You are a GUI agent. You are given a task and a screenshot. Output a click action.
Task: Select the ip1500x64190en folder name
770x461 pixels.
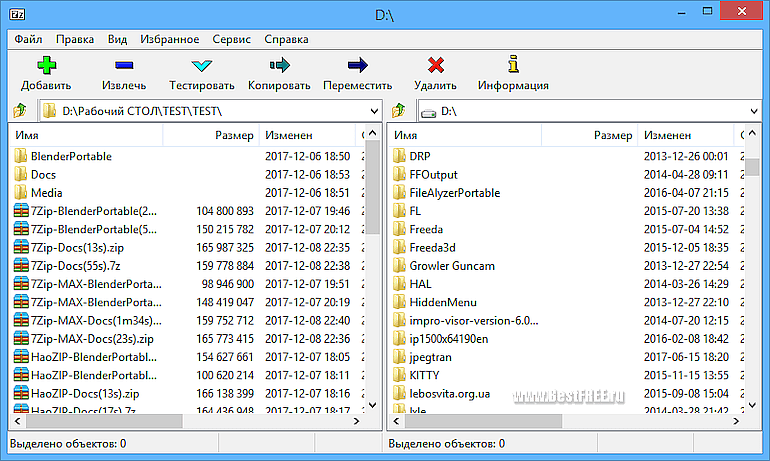pos(449,339)
